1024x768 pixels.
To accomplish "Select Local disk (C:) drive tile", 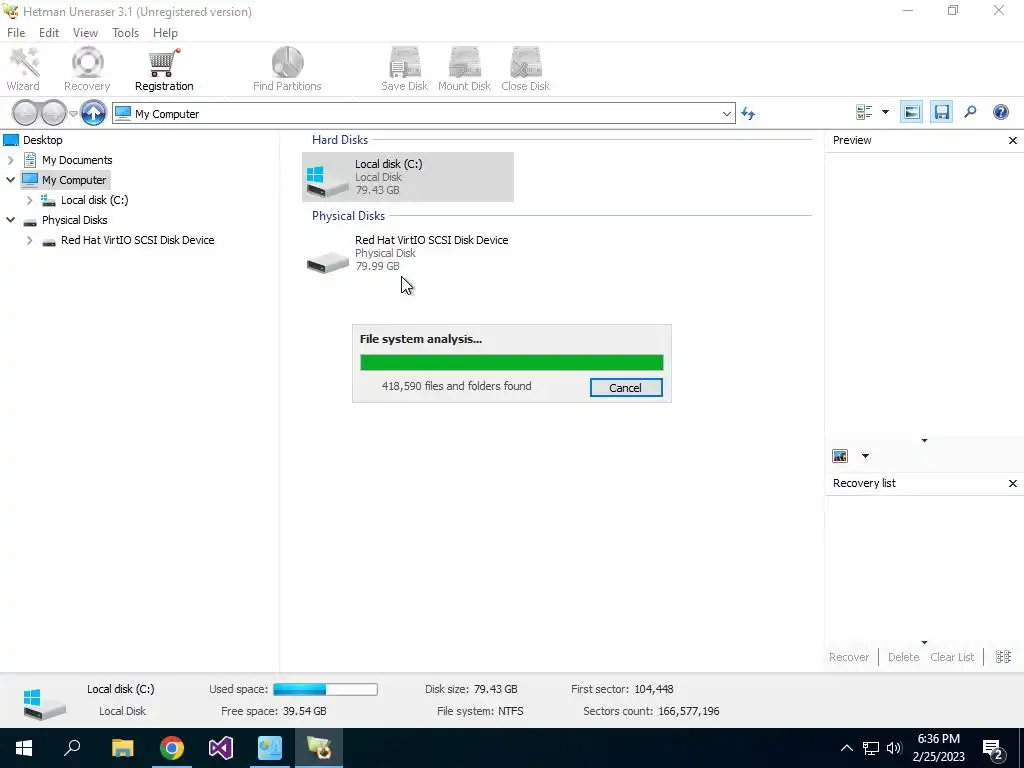I will click(x=408, y=177).
